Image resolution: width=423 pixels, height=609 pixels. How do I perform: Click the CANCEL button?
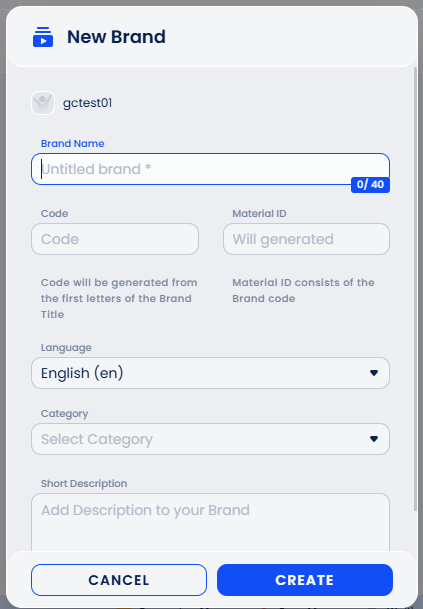pos(119,580)
